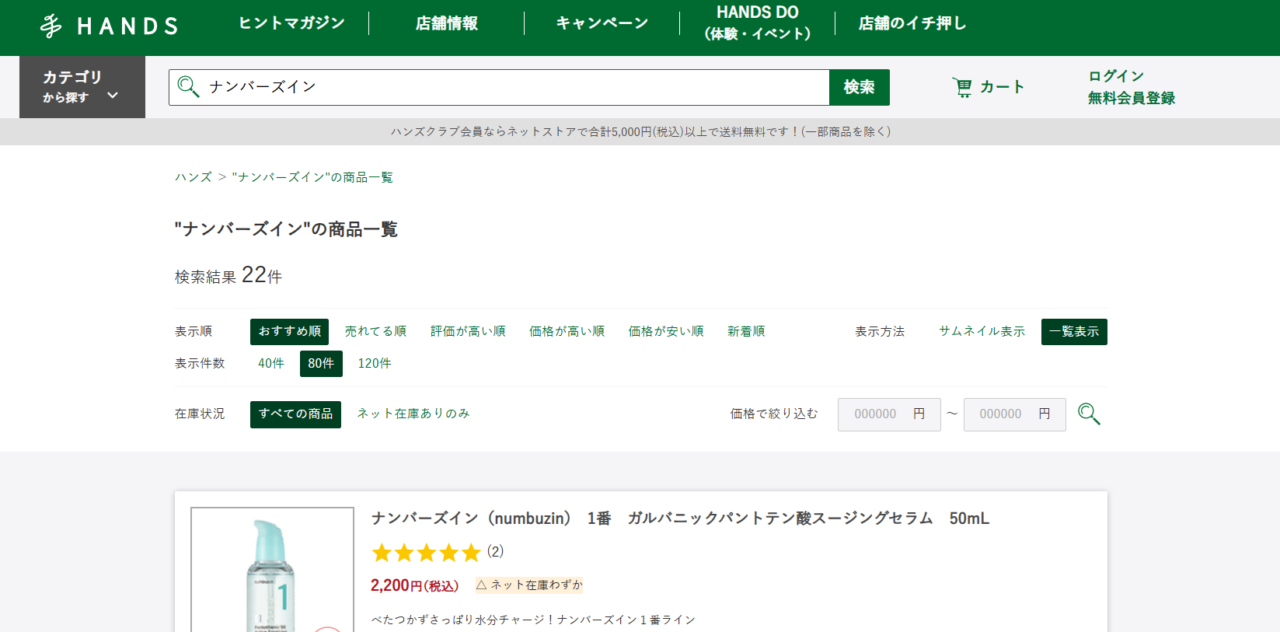Viewport: 1280px width, 632px height.
Task: Sort by 価格が高い順
Action: click(x=567, y=331)
